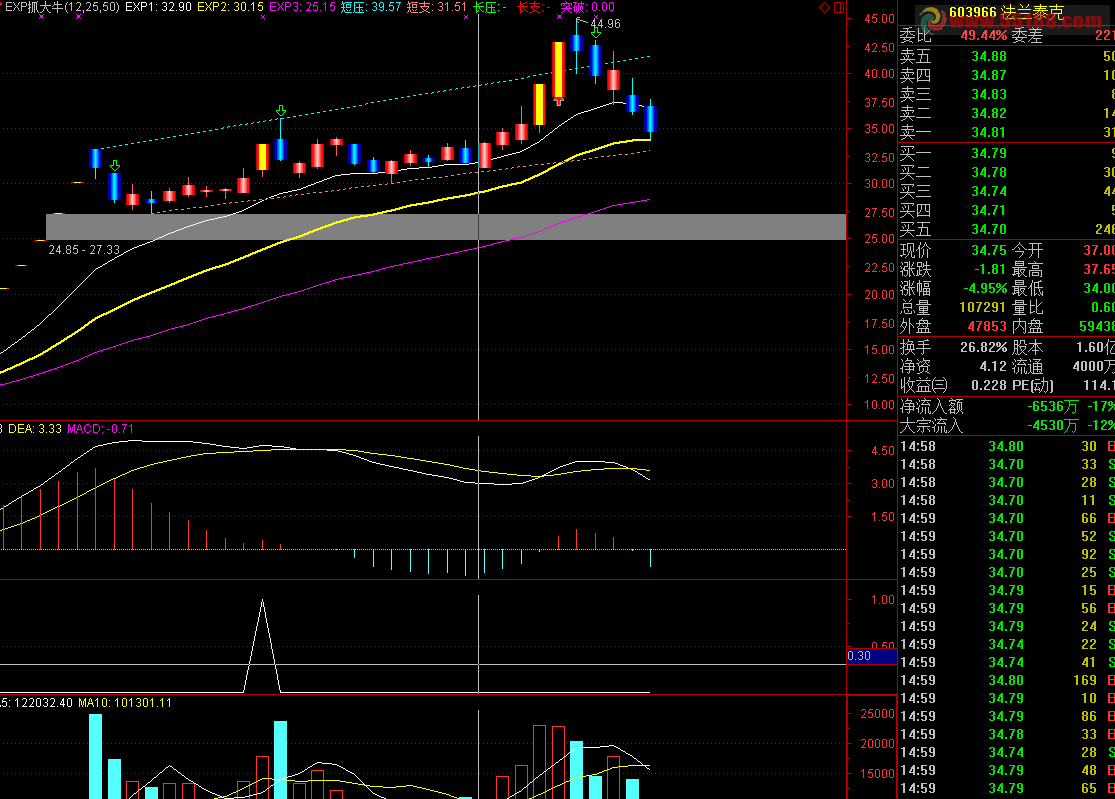
Task: Click the 委比 49.44% value
Action: [983, 36]
